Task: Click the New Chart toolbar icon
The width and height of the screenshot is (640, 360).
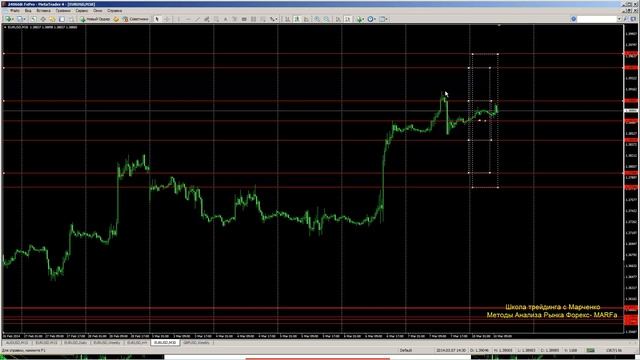Action: [x=9, y=19]
